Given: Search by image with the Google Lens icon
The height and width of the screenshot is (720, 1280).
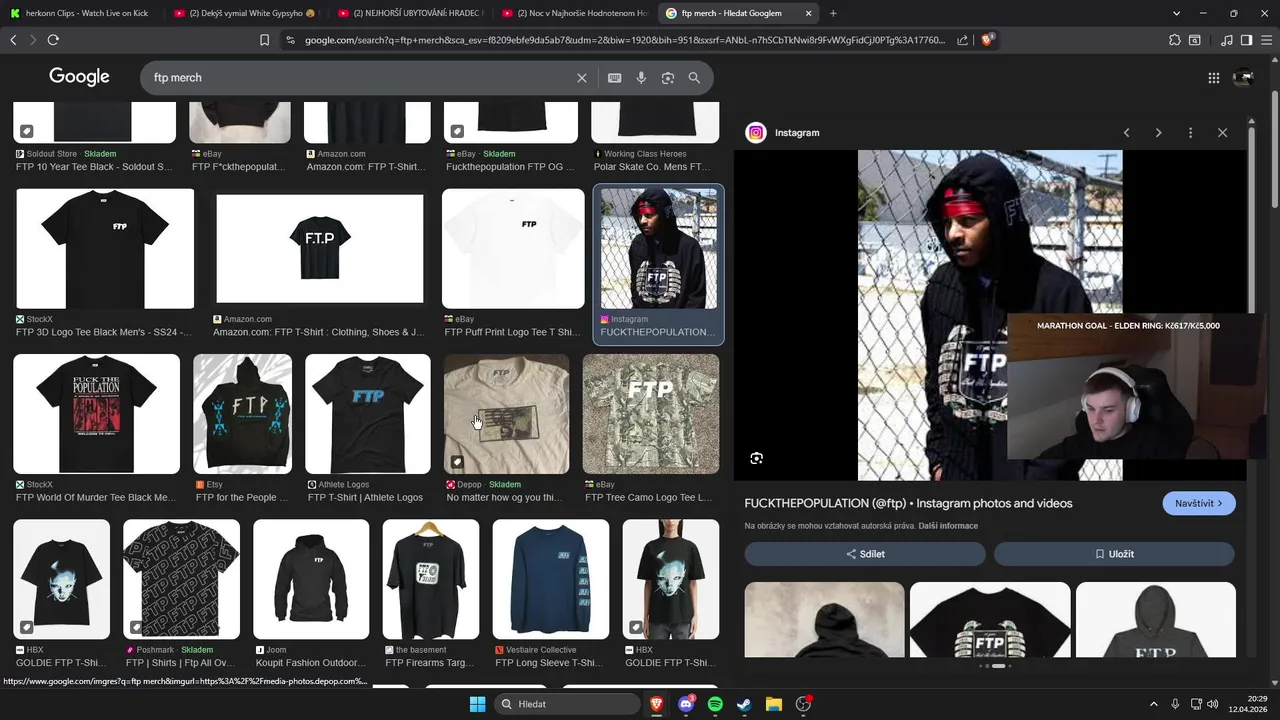Looking at the screenshot, I should coord(668,78).
